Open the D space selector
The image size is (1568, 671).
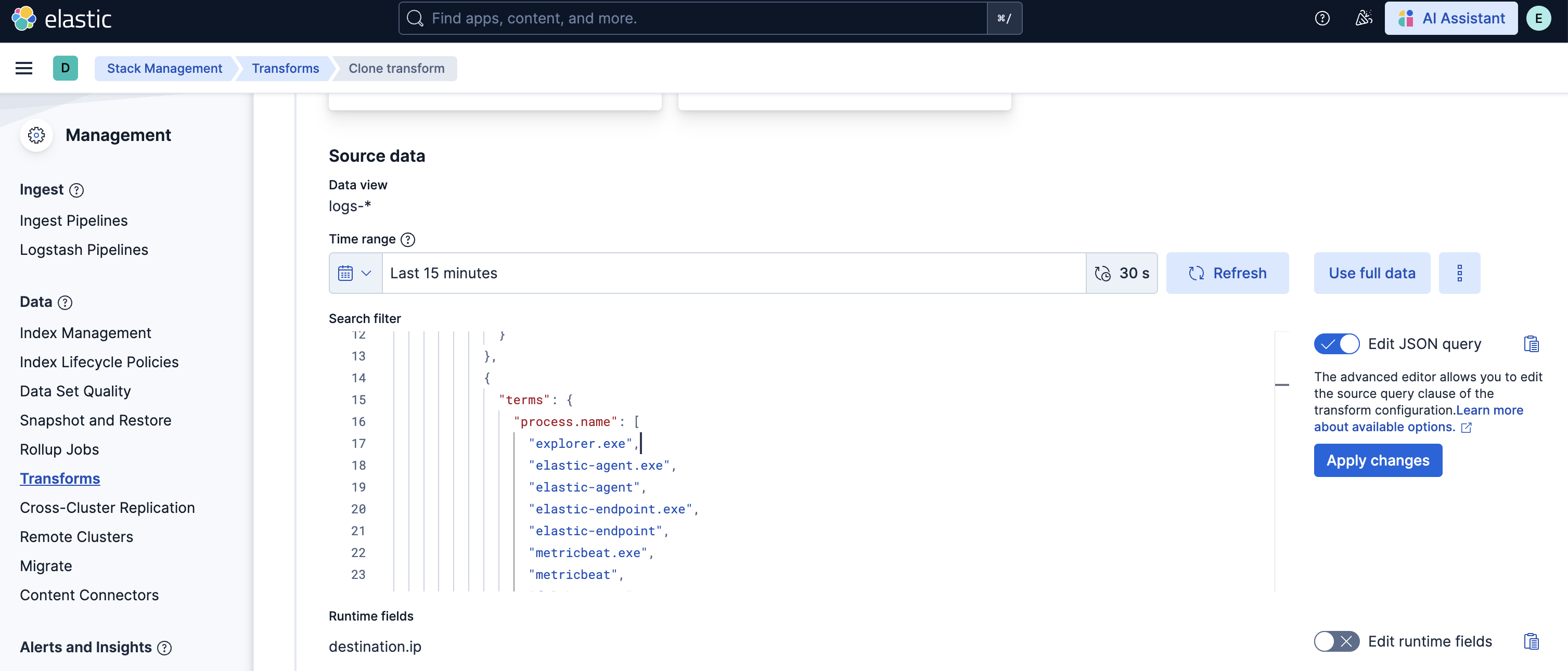point(65,68)
